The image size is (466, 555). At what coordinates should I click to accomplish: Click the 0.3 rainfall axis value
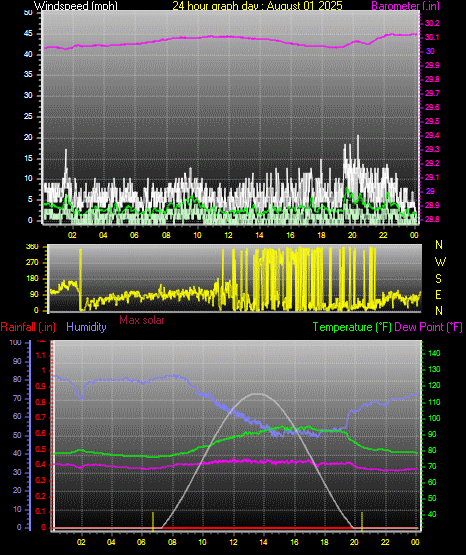click(x=41, y=481)
